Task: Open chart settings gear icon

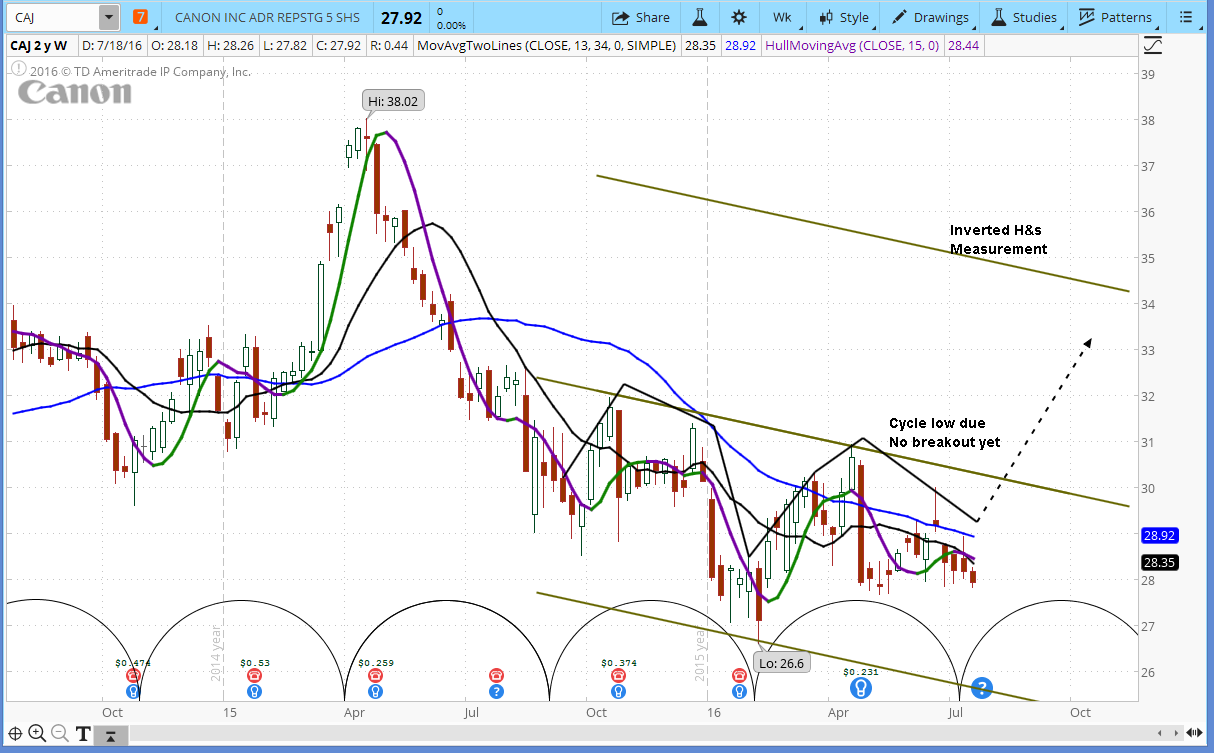Action: pyautogui.click(x=739, y=17)
